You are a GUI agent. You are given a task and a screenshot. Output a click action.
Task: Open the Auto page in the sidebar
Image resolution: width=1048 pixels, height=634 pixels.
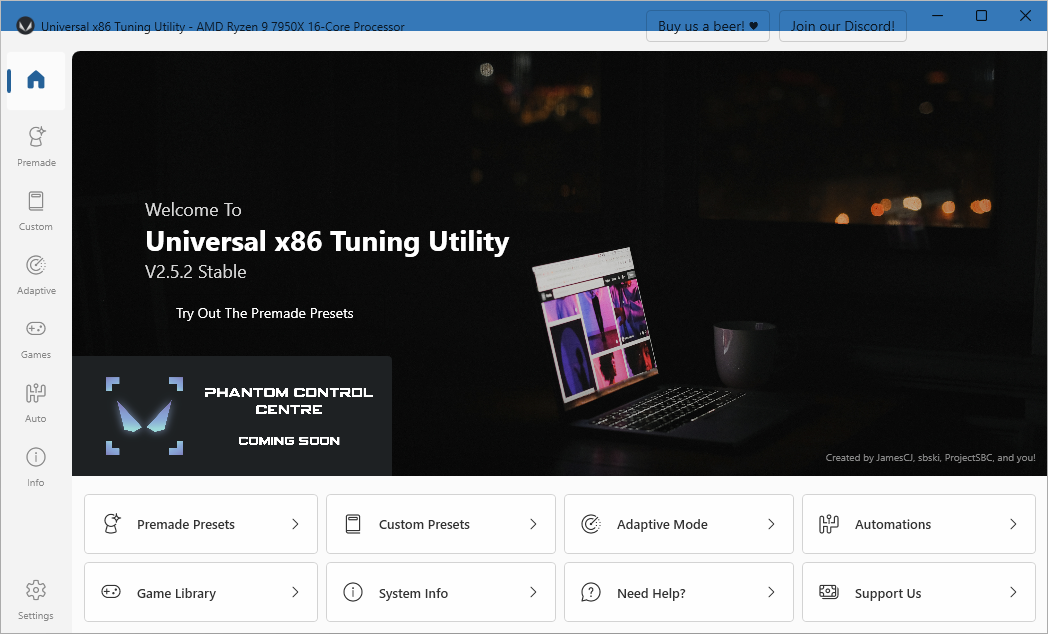point(36,403)
